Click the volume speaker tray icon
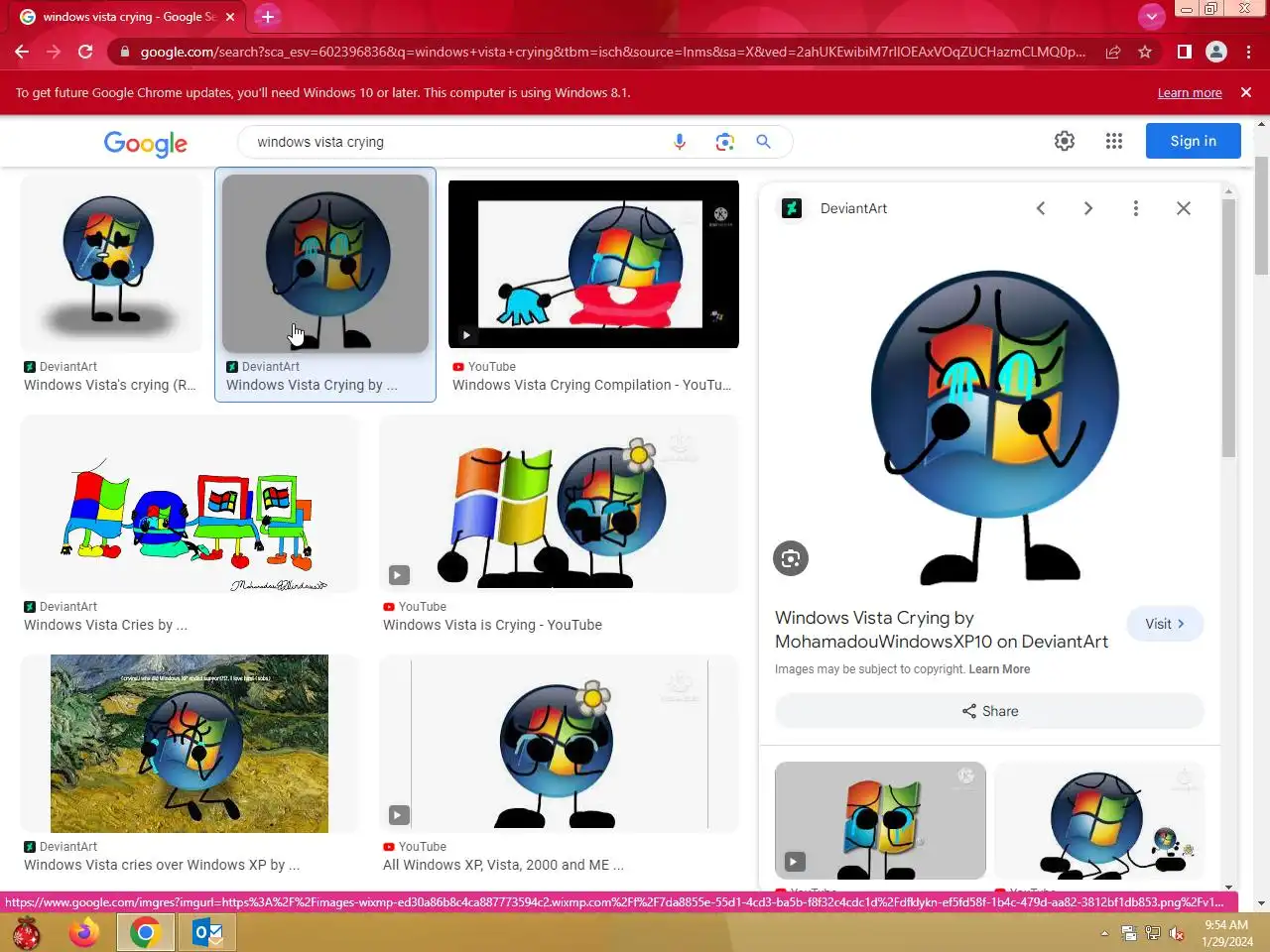The image size is (1270, 952). (x=1177, y=933)
